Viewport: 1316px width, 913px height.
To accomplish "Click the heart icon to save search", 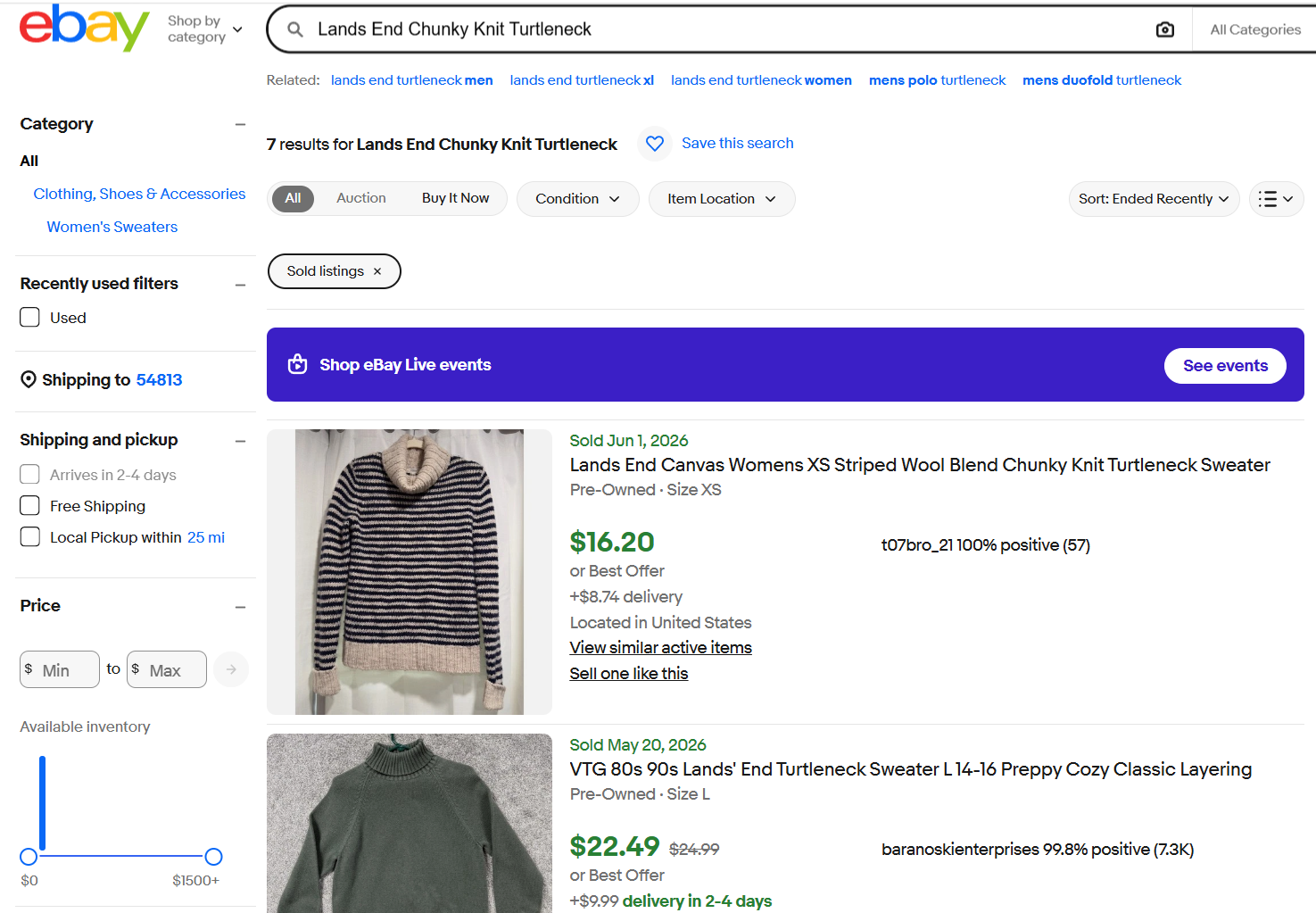I will [x=655, y=144].
